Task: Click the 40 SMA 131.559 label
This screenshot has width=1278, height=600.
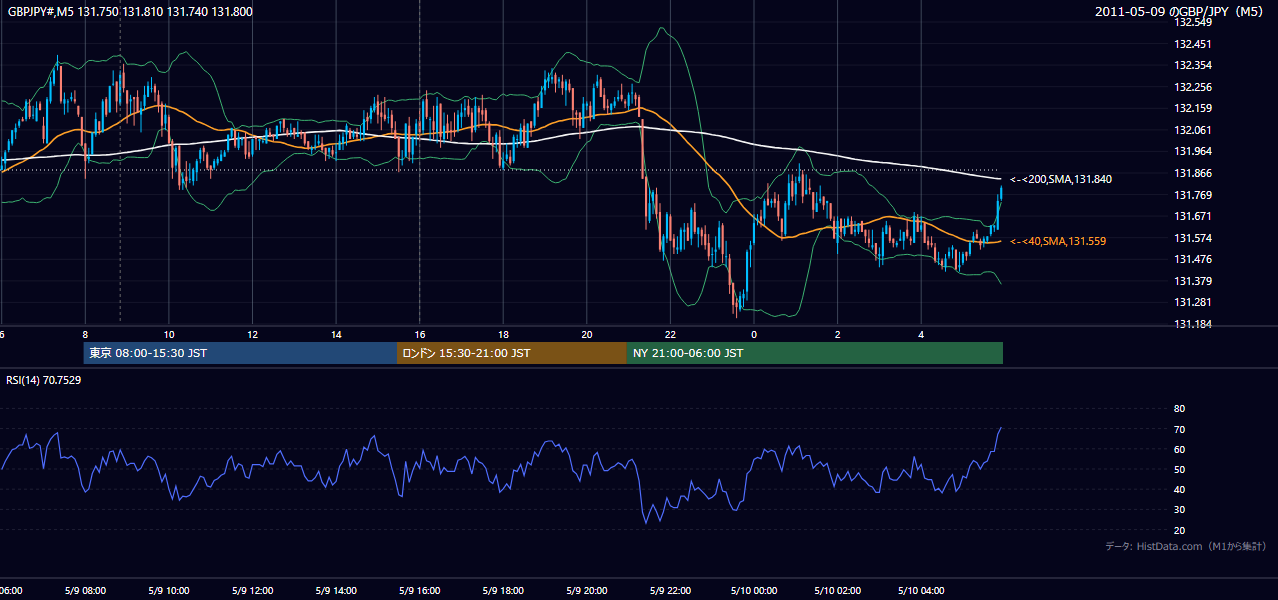Action: click(1058, 241)
